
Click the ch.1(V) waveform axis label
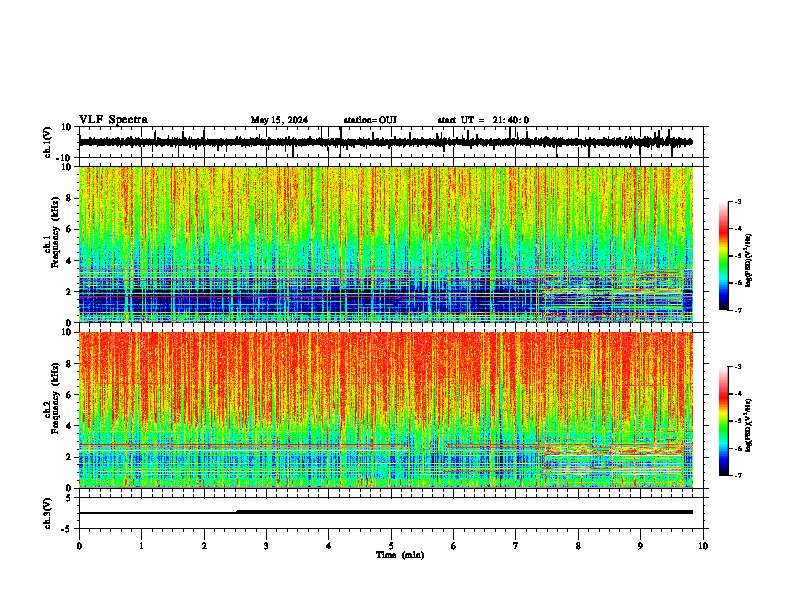tap(48, 142)
